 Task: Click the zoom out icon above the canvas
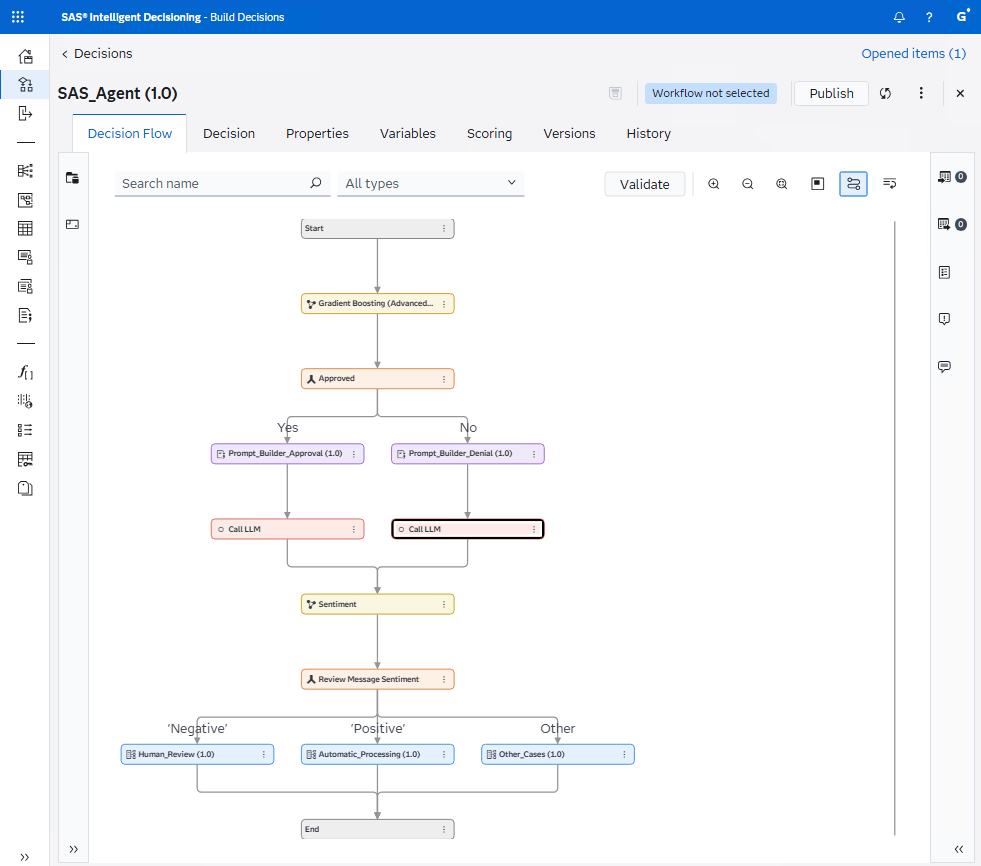tap(748, 184)
